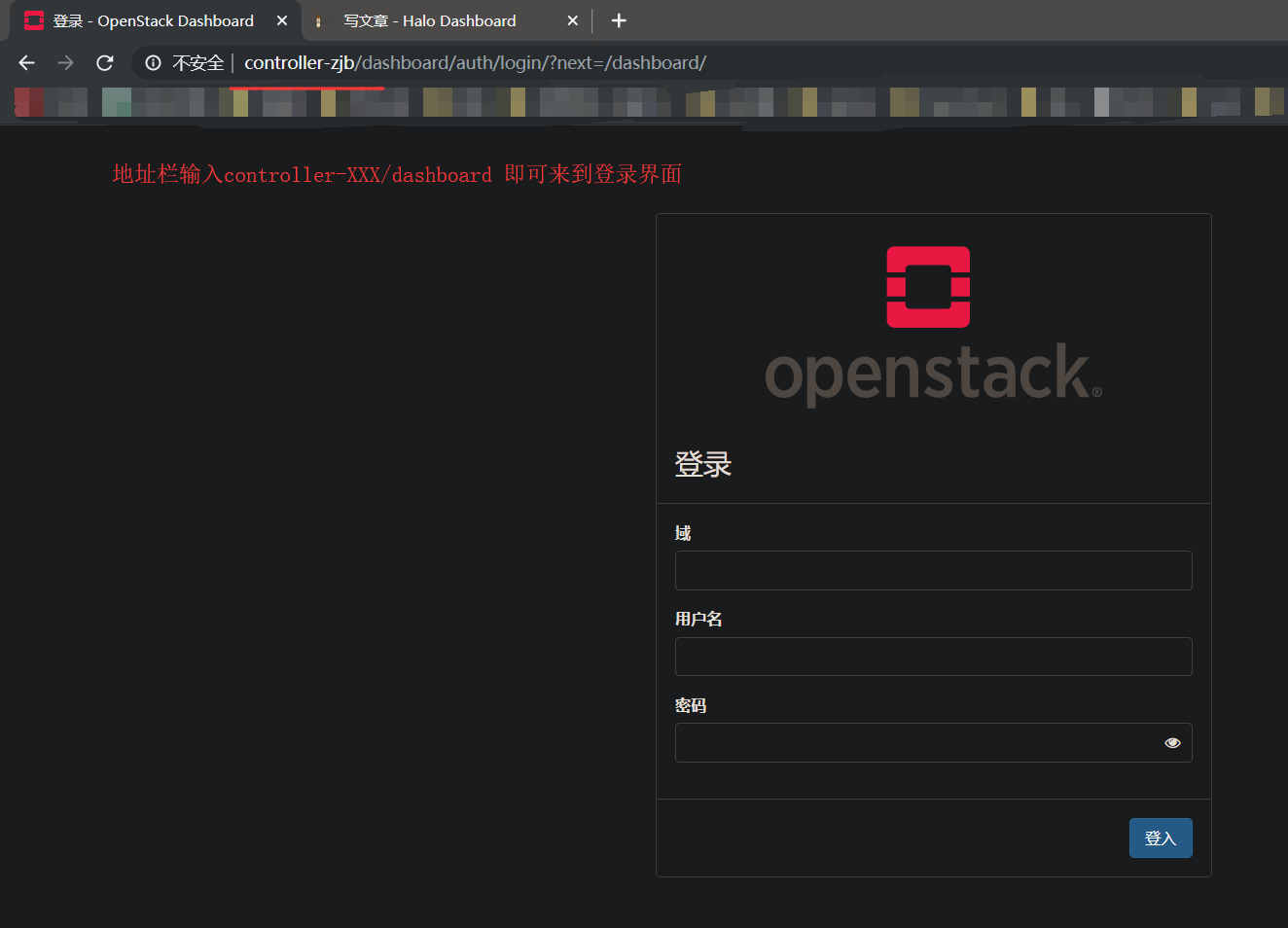Close the Halo Dashboard tab
This screenshot has height=928, width=1288.
tap(572, 20)
